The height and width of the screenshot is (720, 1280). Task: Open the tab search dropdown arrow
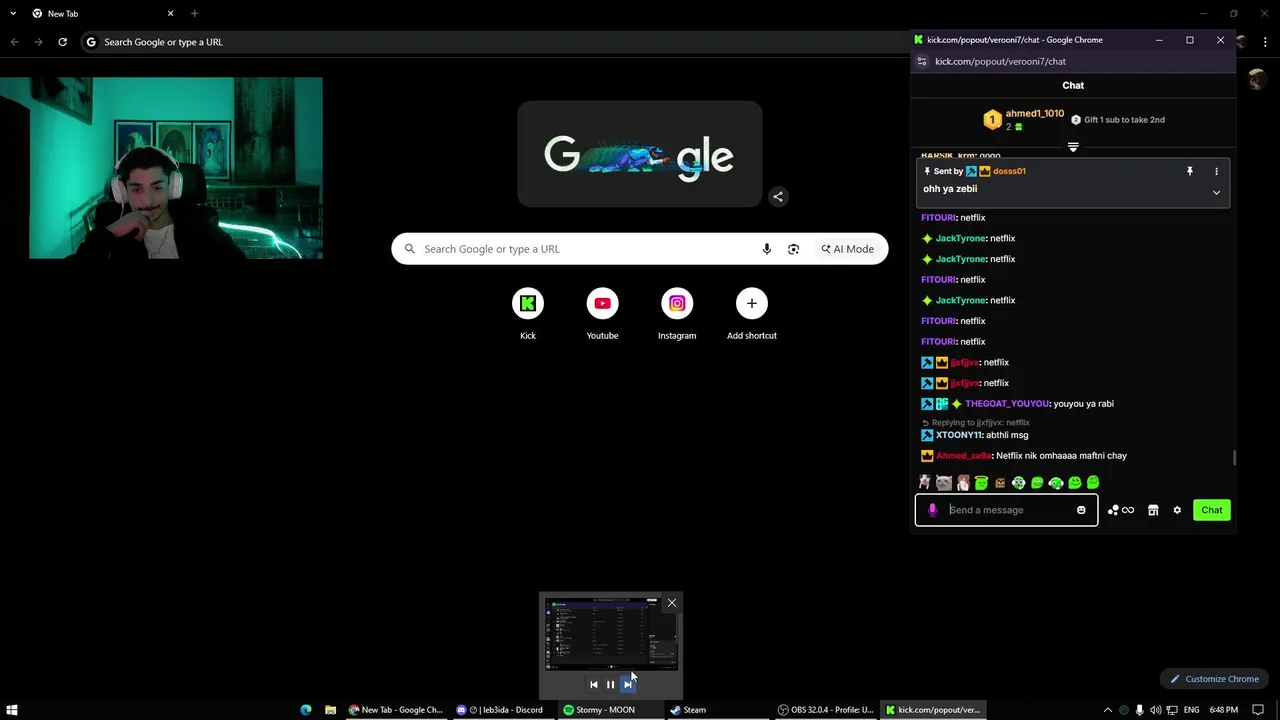13,14
